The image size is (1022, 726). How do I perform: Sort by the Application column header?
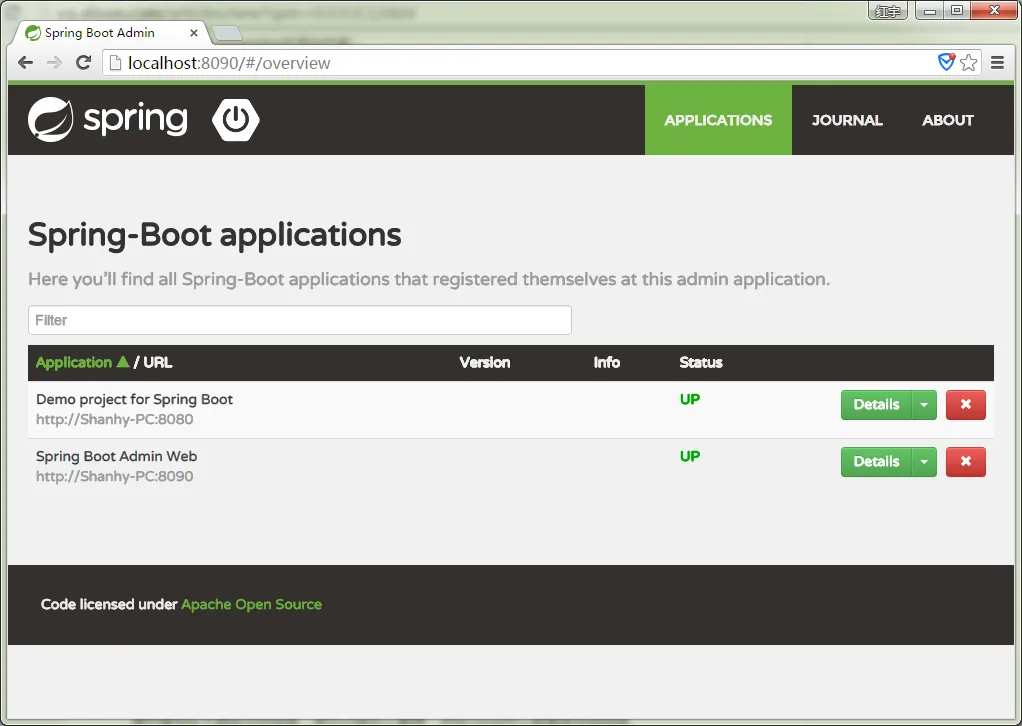[x=74, y=362]
